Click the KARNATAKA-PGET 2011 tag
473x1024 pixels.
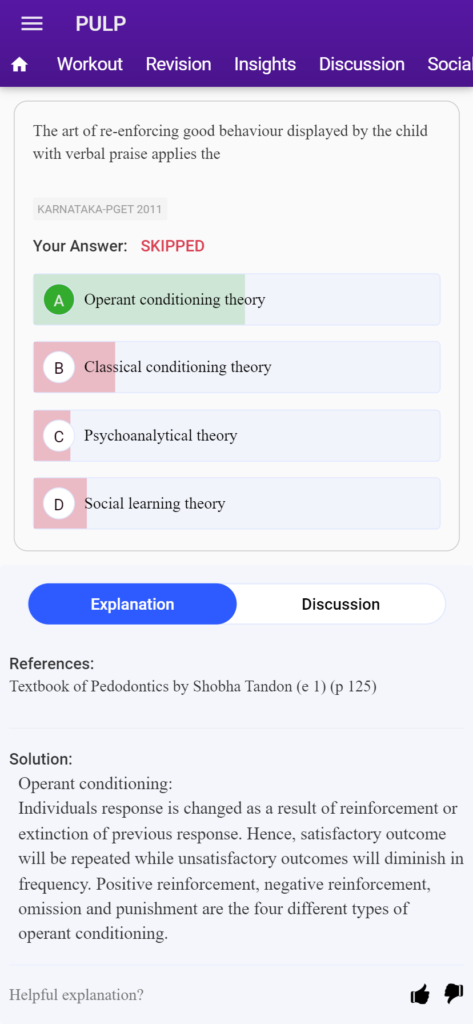coord(100,209)
